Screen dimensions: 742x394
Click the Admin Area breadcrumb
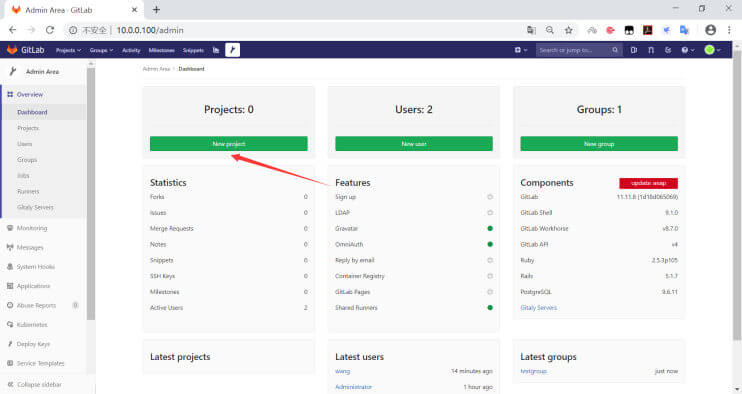pyautogui.click(x=156, y=69)
